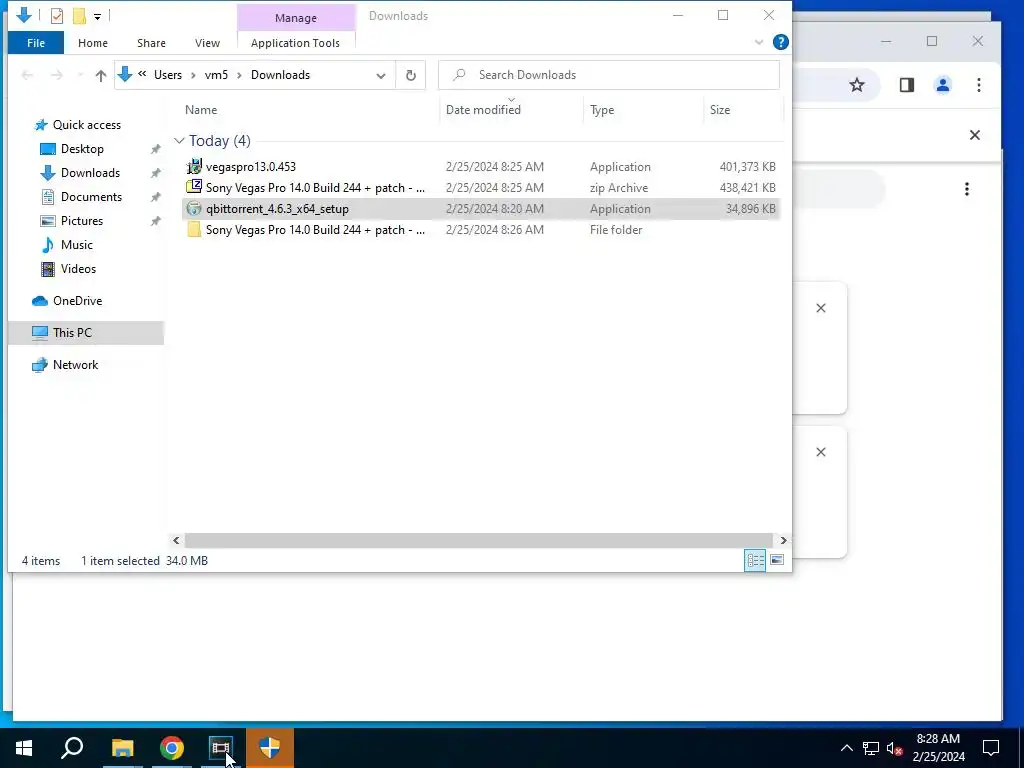The height and width of the screenshot is (768, 1024).
Task: Open Chrome's three-dot main menu
Action: 978,85
